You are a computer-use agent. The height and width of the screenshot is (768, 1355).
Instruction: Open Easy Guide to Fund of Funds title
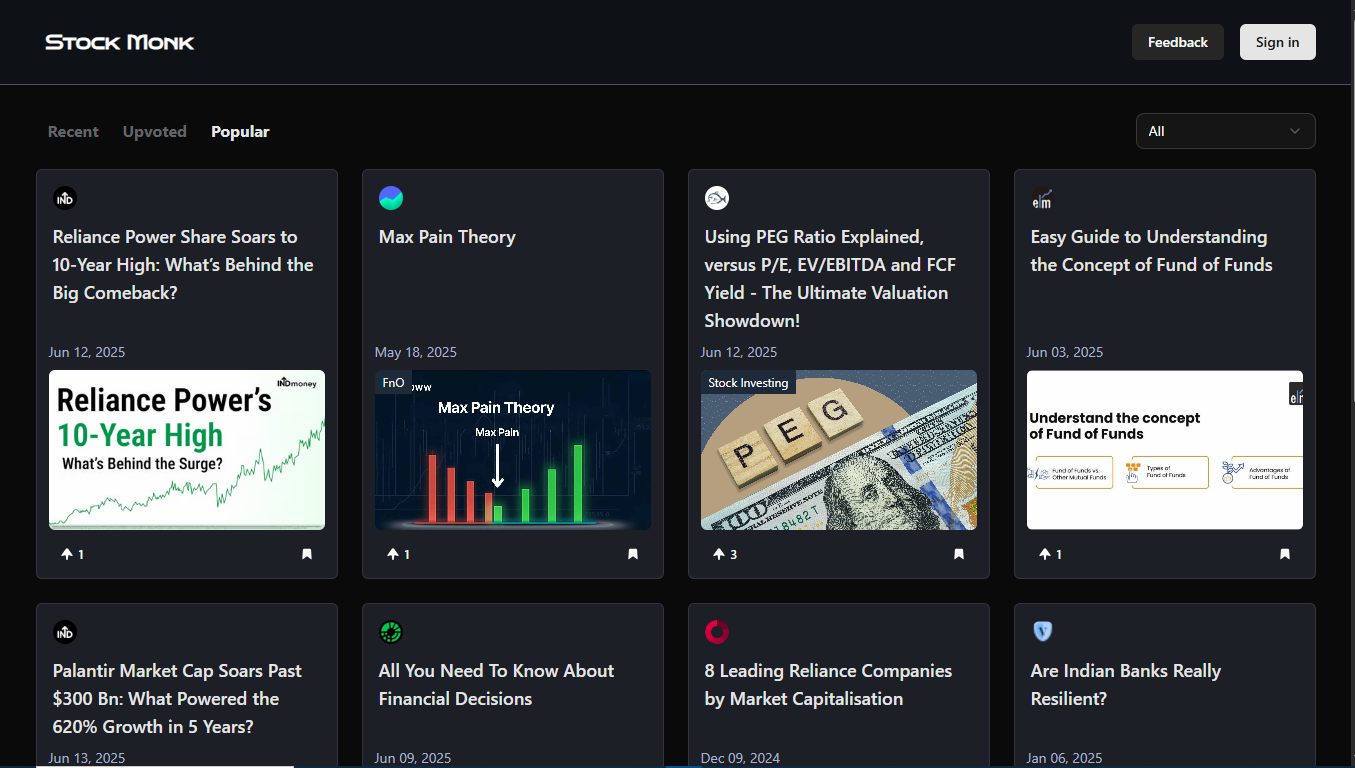(1152, 251)
